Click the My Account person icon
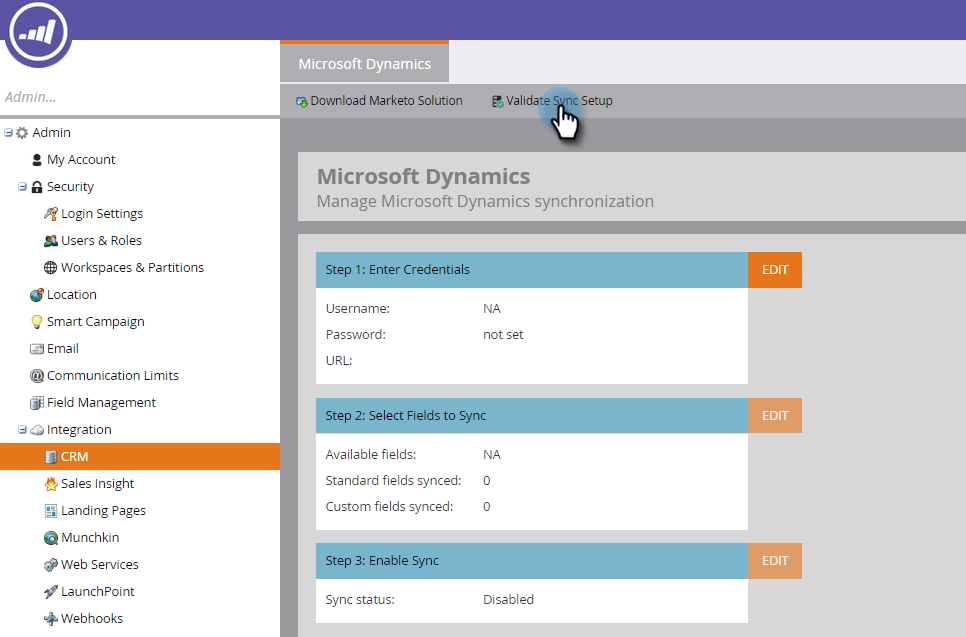Screen dimensions: 966x637 tap(36, 160)
